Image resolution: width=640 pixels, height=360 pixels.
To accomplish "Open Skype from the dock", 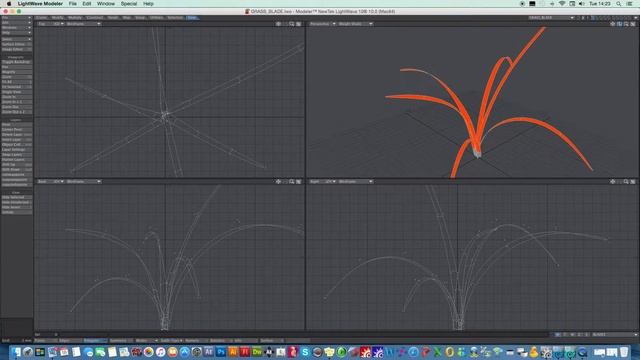I will tap(305, 352).
